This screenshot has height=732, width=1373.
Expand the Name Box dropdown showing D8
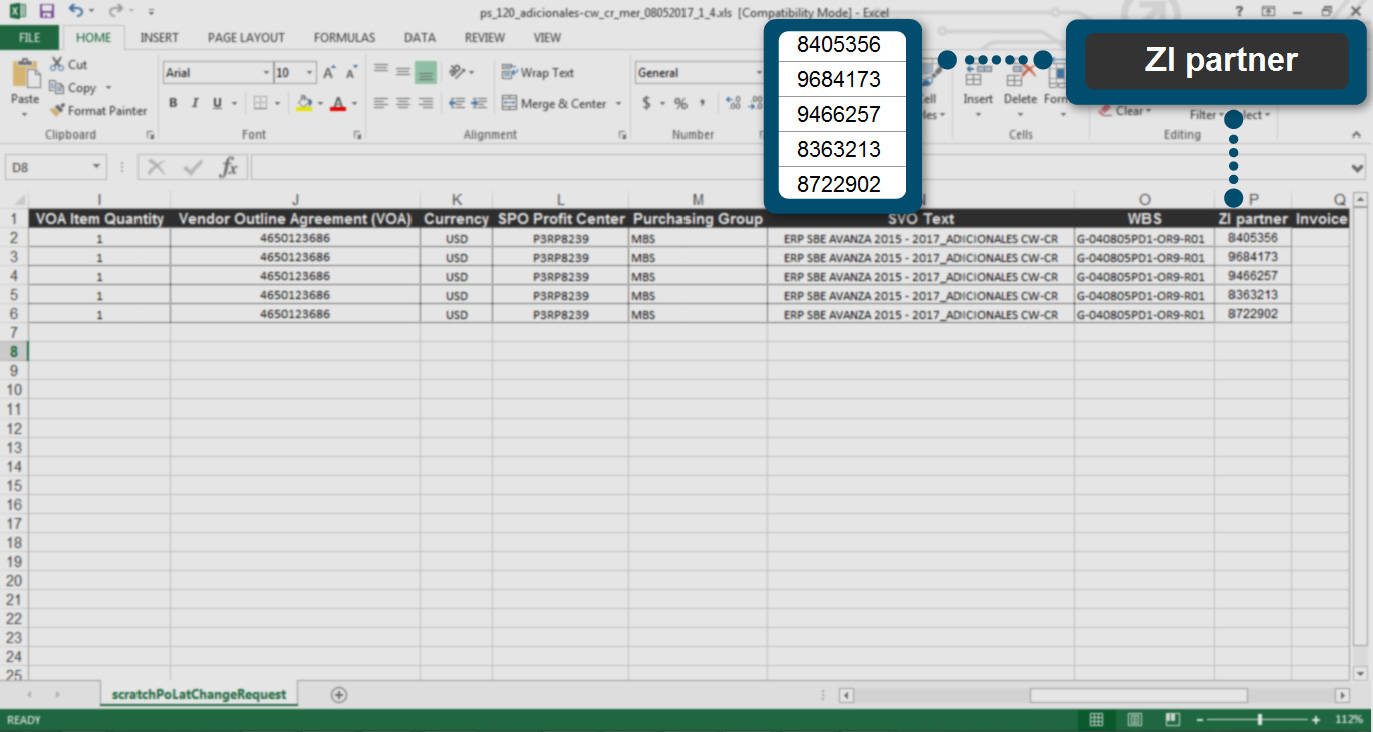point(97,168)
